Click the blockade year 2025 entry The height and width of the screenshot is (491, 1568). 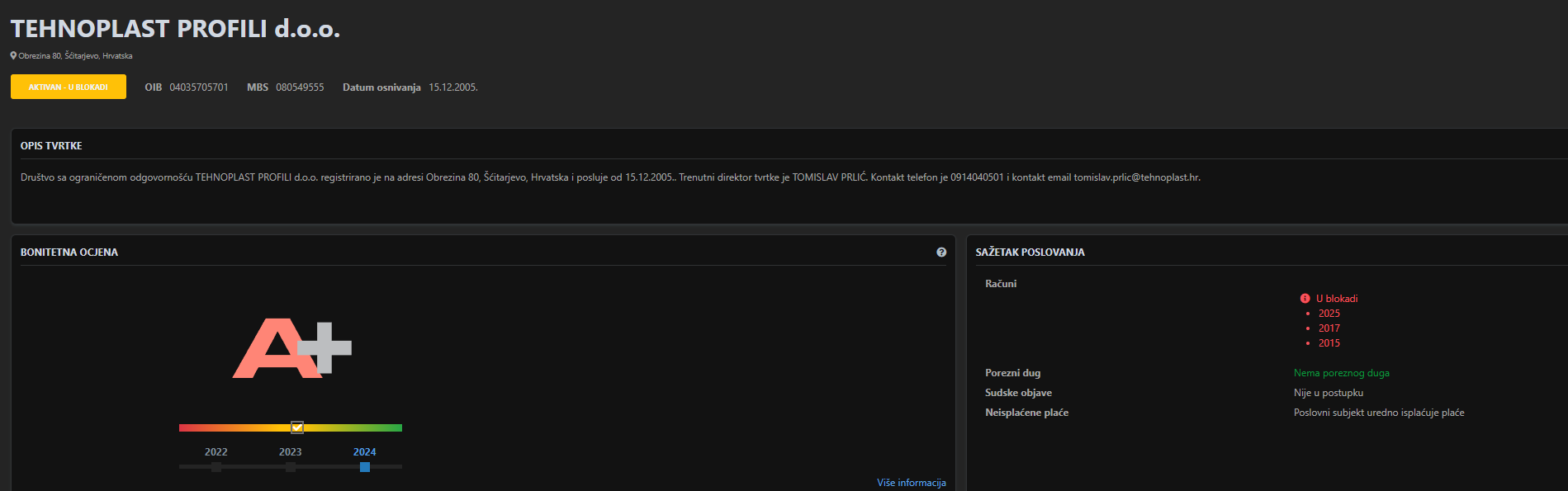point(1329,314)
